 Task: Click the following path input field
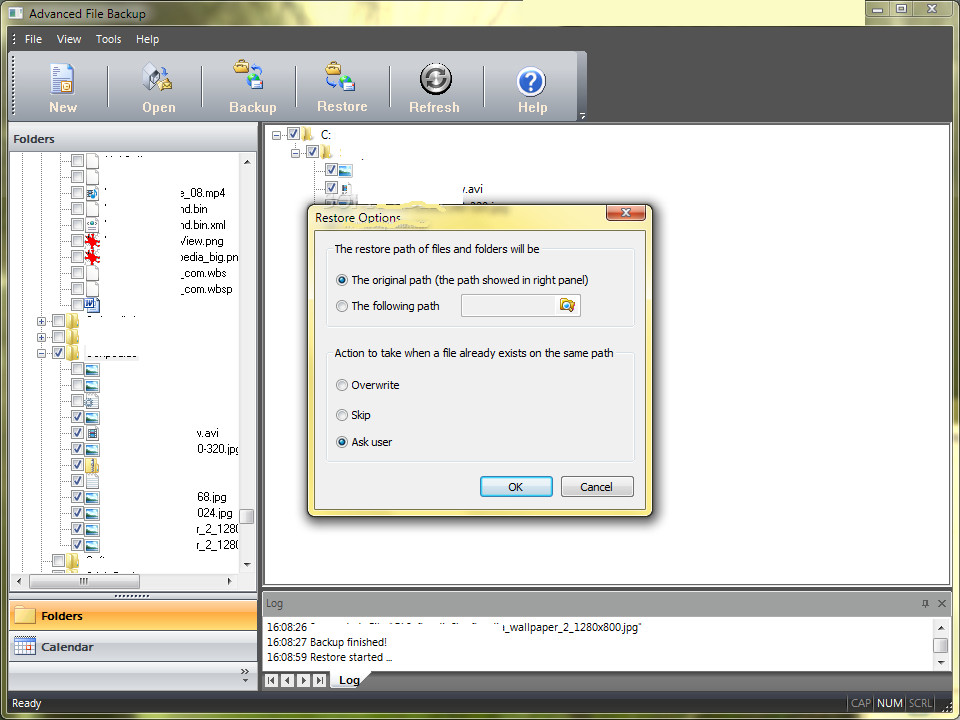coord(508,306)
